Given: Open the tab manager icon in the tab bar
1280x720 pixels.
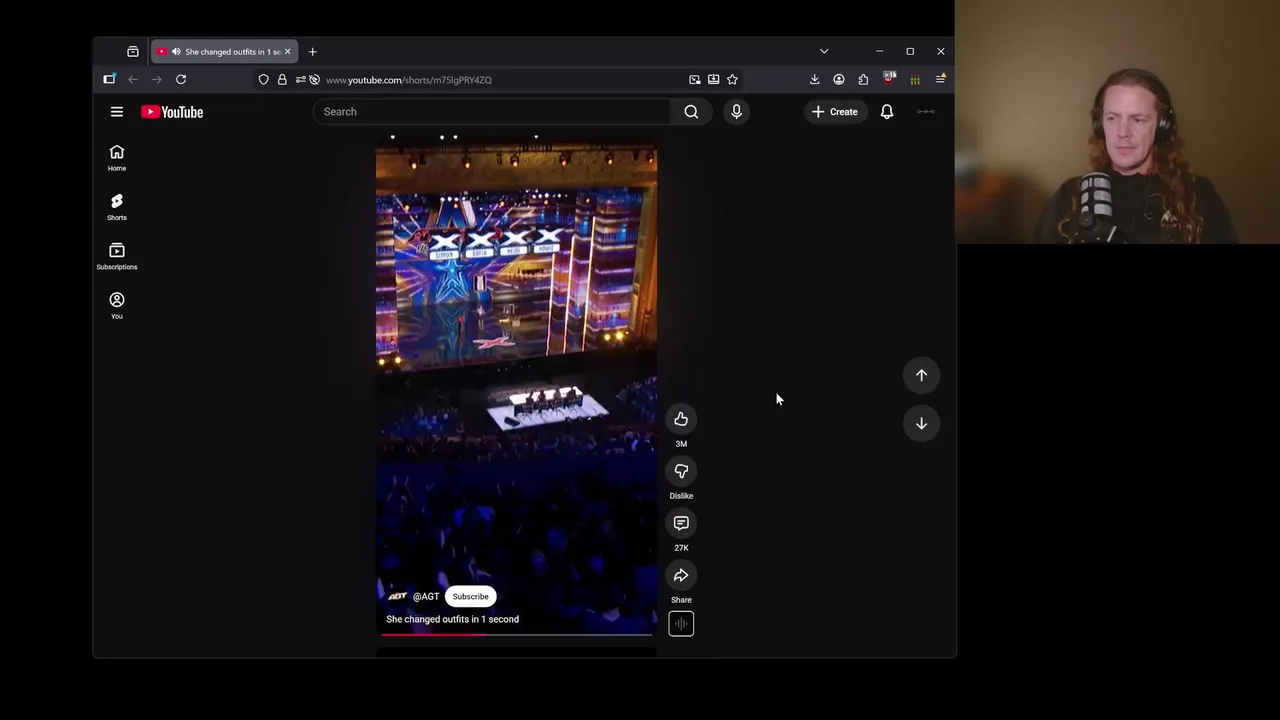Looking at the screenshot, I should point(133,51).
